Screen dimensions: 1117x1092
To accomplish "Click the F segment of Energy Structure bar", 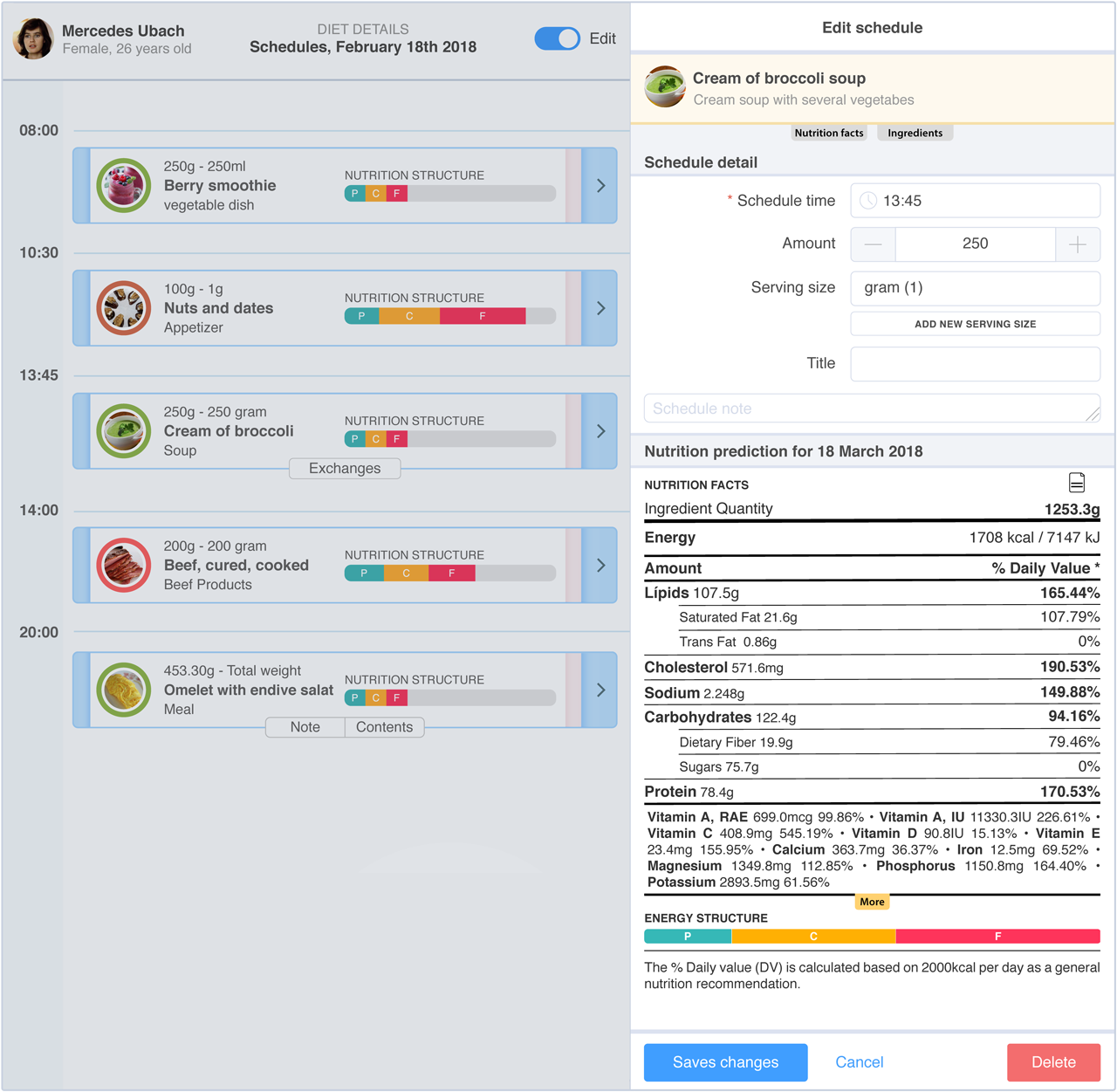I will point(998,937).
